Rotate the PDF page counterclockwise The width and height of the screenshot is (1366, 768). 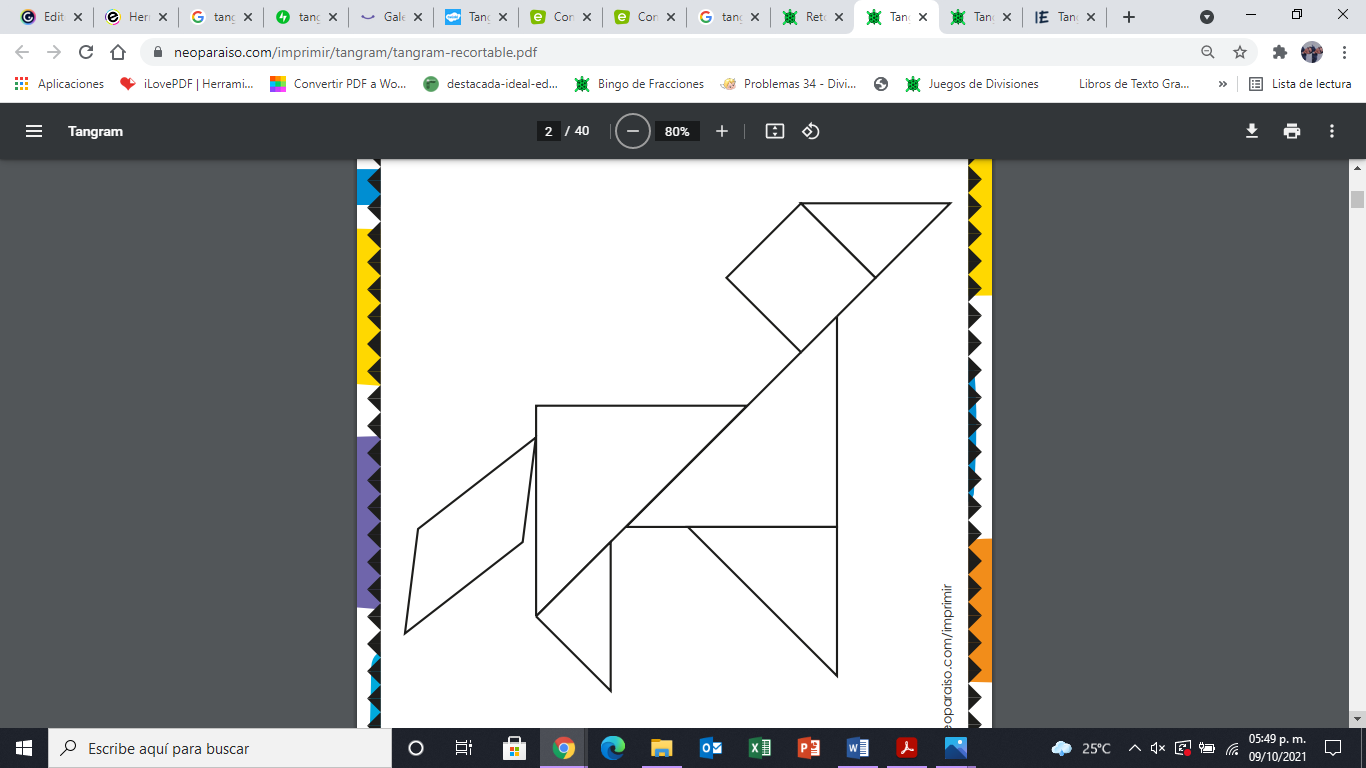pyautogui.click(x=810, y=130)
